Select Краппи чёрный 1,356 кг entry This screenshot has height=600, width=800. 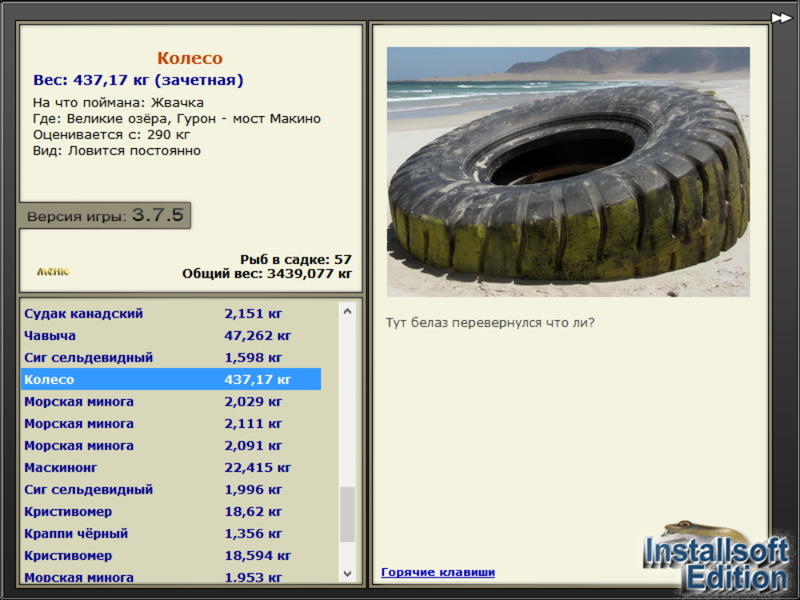(171, 533)
